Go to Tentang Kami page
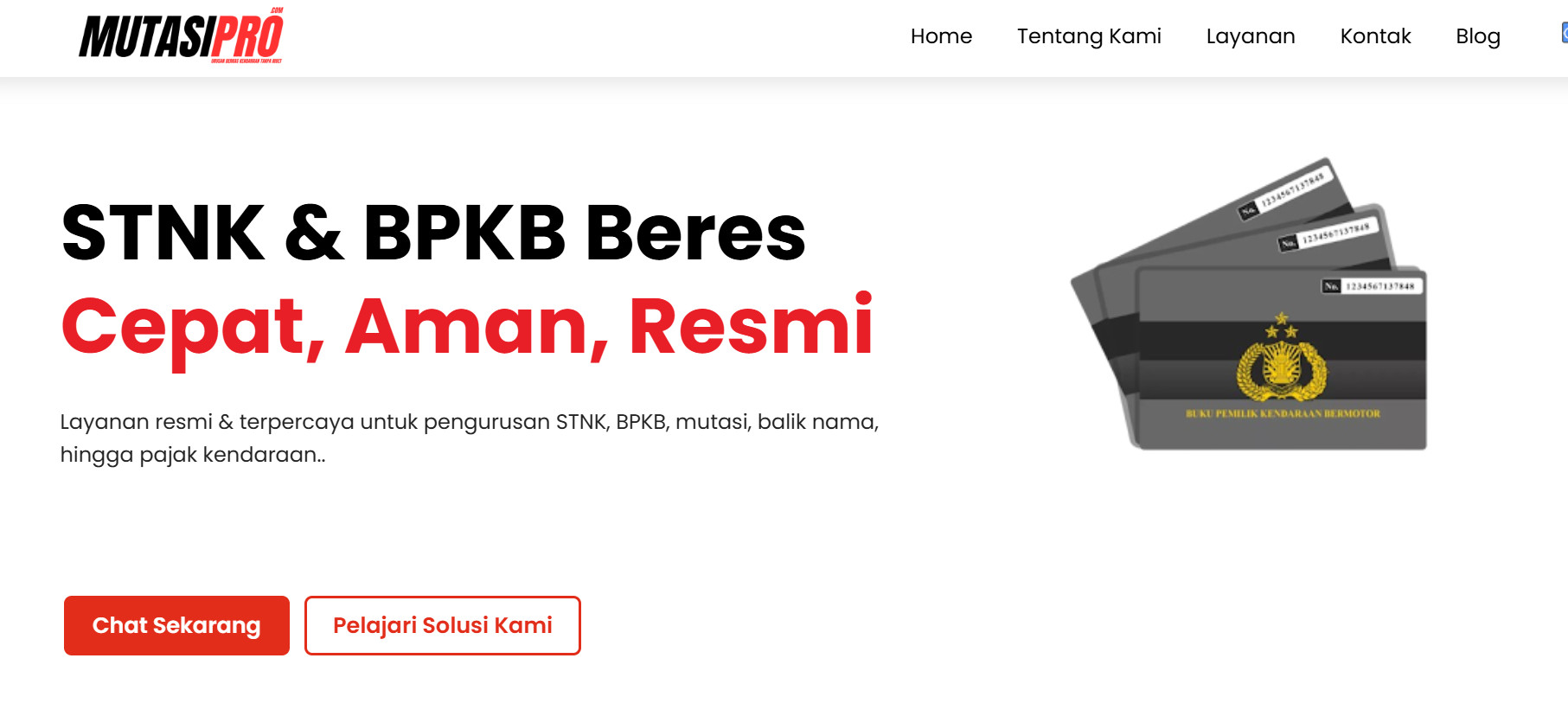The height and width of the screenshot is (703, 1568). [x=1089, y=36]
